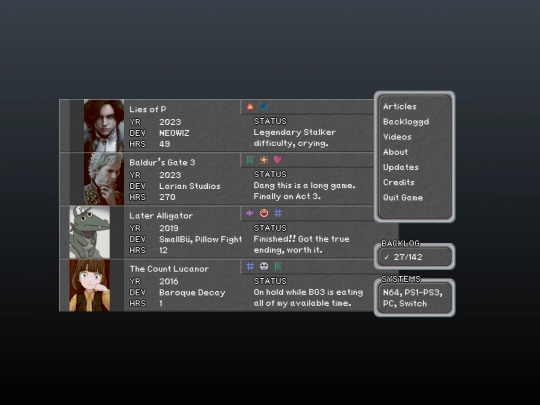Click the SYSTEMS panel label
The image size is (540, 405).
(401, 279)
